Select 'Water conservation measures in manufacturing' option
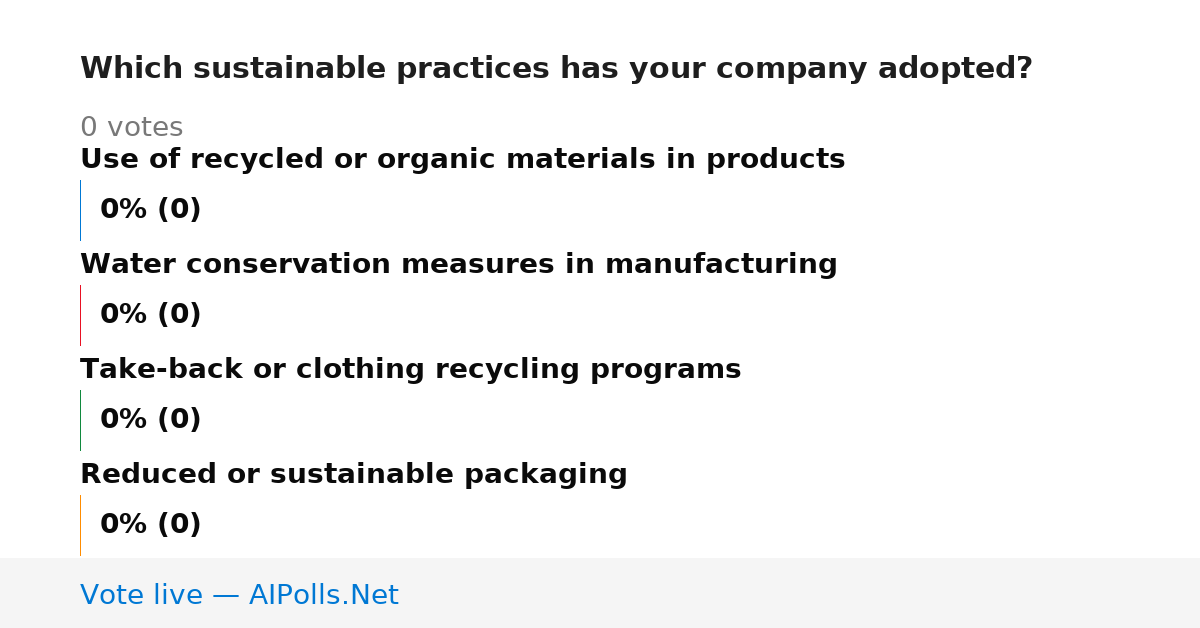Screen dimensions: 1200x628 pyautogui.click(x=458, y=265)
